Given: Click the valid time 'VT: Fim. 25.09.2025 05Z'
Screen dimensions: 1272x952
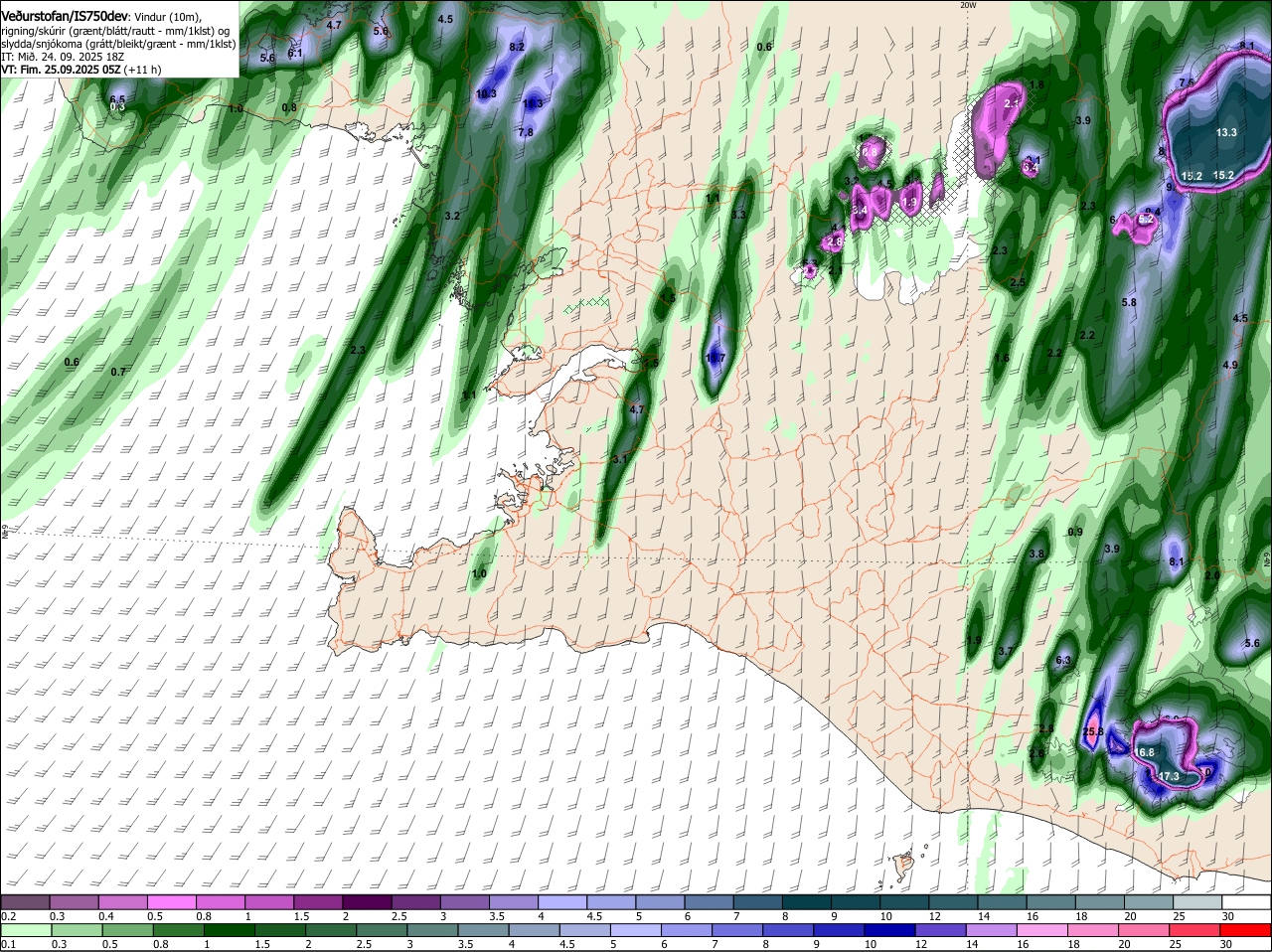Looking at the screenshot, I should (60, 70).
